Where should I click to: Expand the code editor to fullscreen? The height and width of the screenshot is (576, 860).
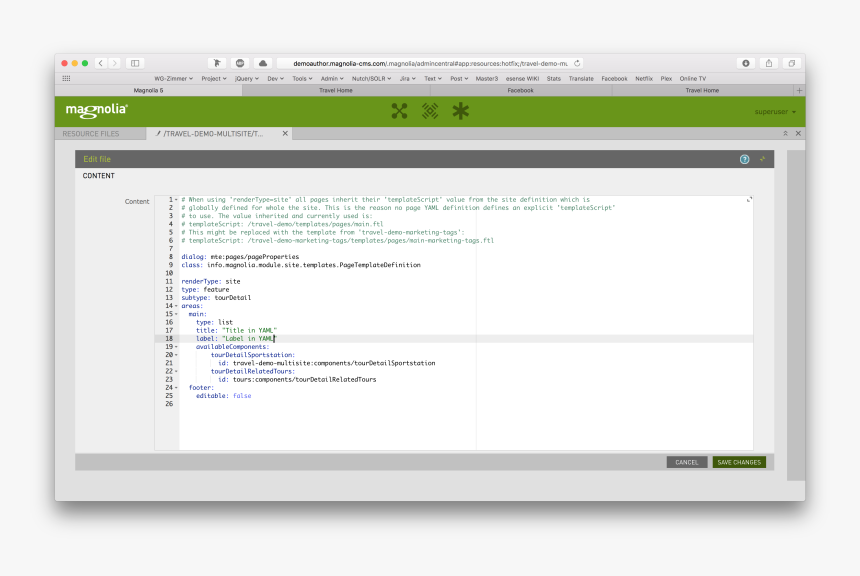pyautogui.click(x=749, y=200)
